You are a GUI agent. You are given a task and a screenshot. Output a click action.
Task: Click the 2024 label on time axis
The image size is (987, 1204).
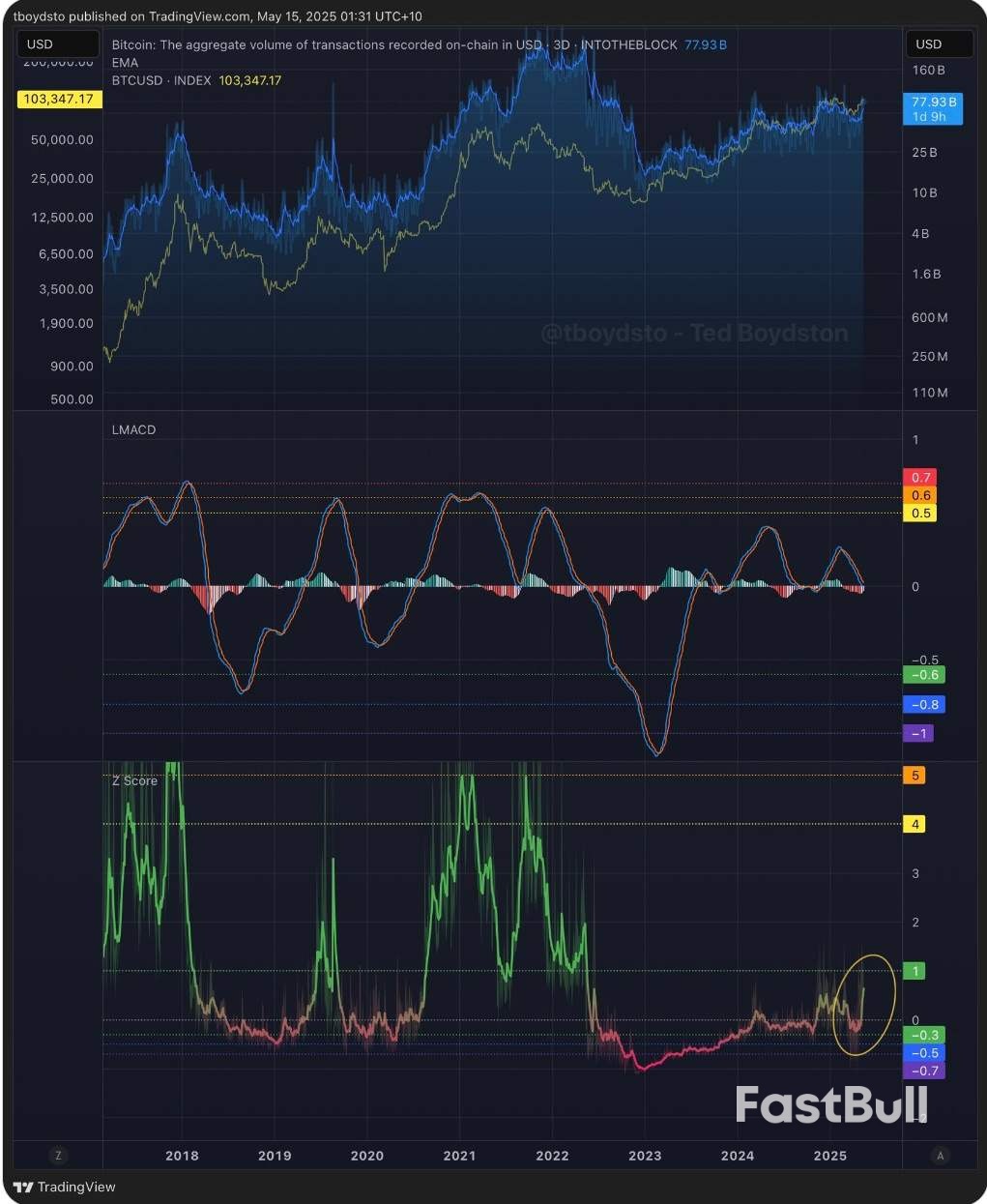(x=738, y=1156)
